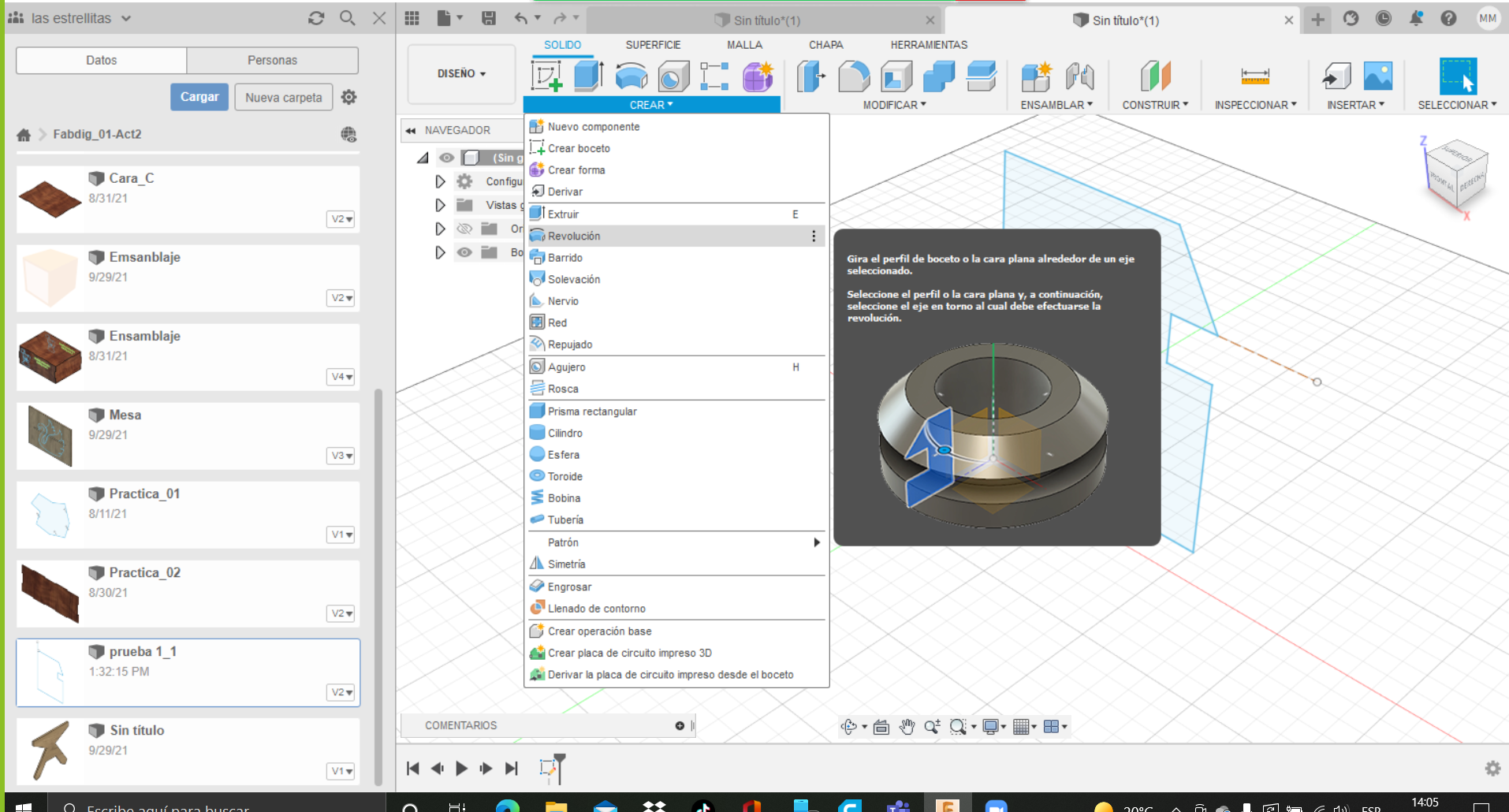
Task: Toggle visibility of the root component
Action: click(x=447, y=158)
